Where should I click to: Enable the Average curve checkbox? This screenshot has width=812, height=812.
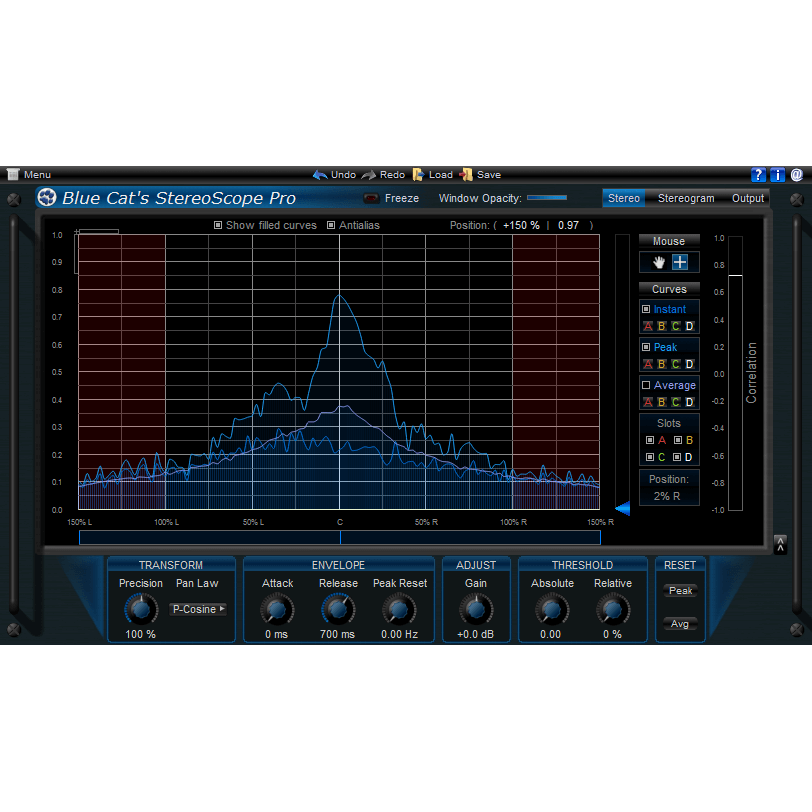click(646, 385)
